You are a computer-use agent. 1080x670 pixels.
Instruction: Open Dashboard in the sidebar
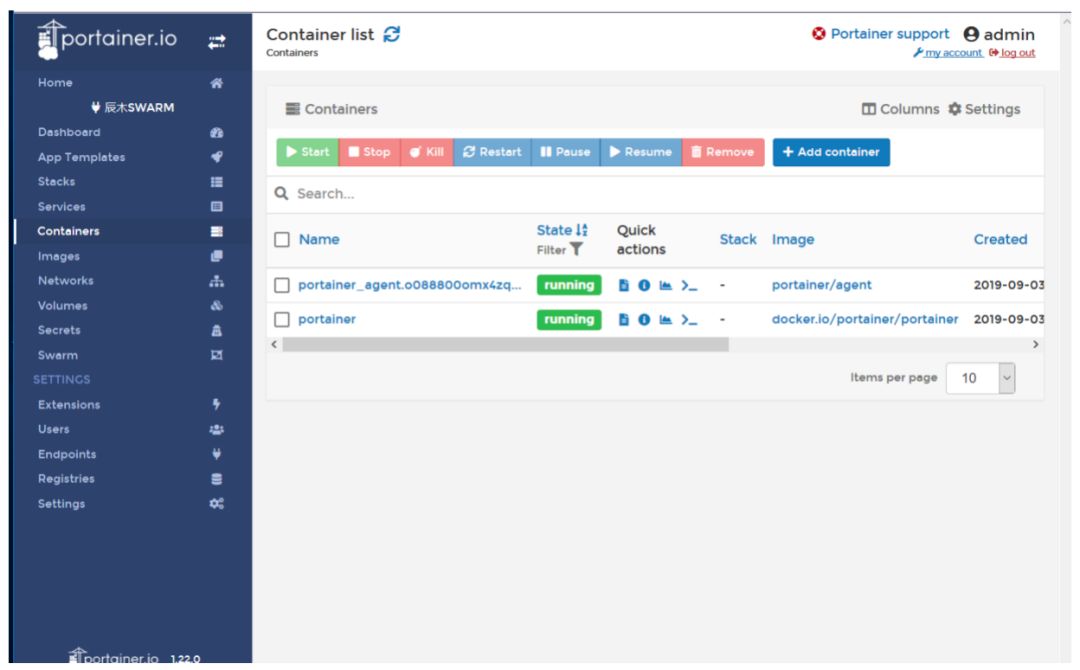pos(69,132)
